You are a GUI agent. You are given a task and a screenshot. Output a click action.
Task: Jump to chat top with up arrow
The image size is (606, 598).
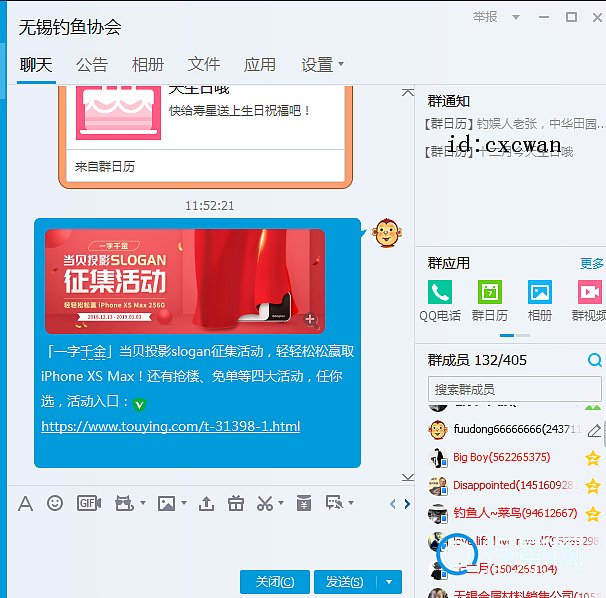click(x=408, y=92)
